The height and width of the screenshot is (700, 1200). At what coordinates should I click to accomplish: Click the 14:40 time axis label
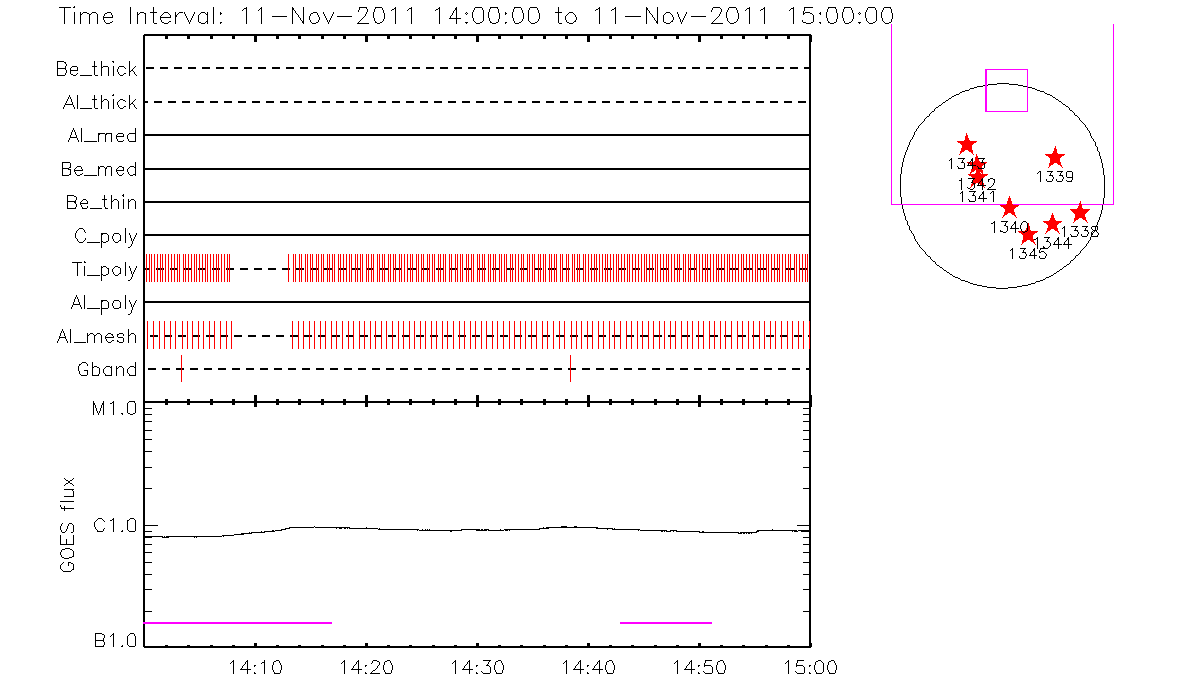588,667
